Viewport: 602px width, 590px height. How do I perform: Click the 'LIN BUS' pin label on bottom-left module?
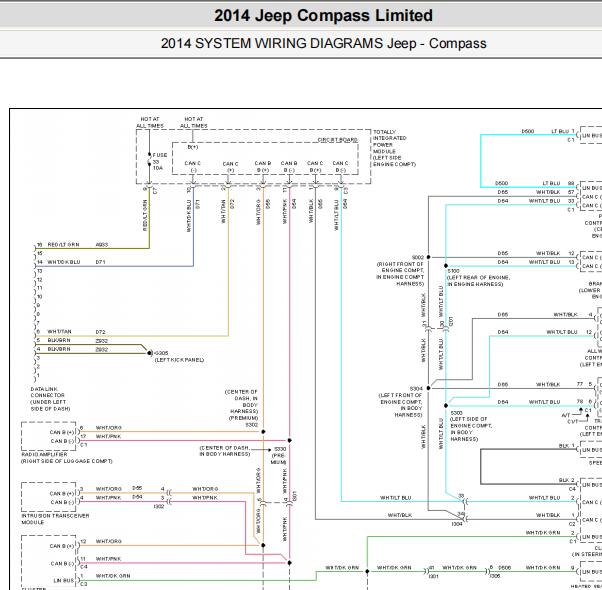click(x=64, y=580)
